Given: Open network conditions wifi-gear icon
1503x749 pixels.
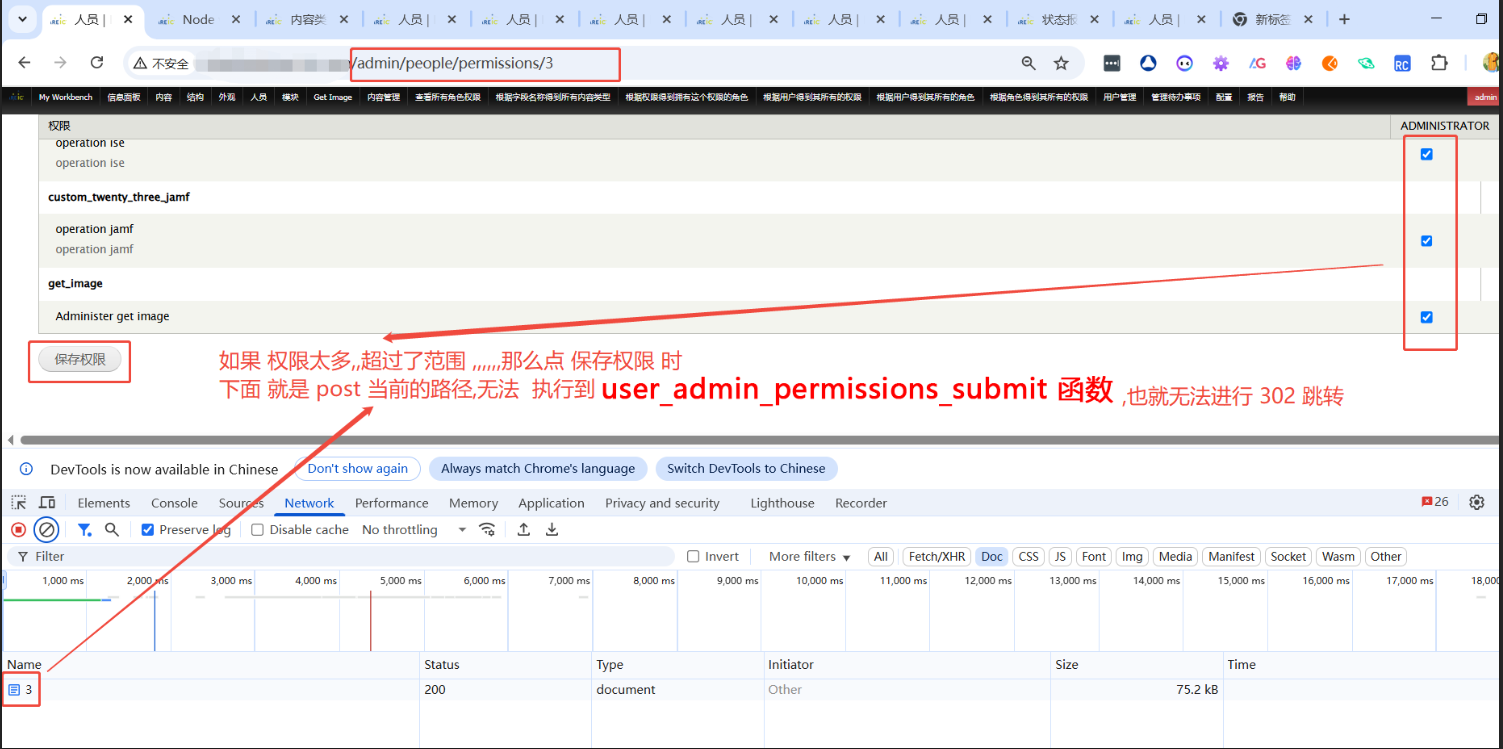Looking at the screenshot, I should (487, 530).
